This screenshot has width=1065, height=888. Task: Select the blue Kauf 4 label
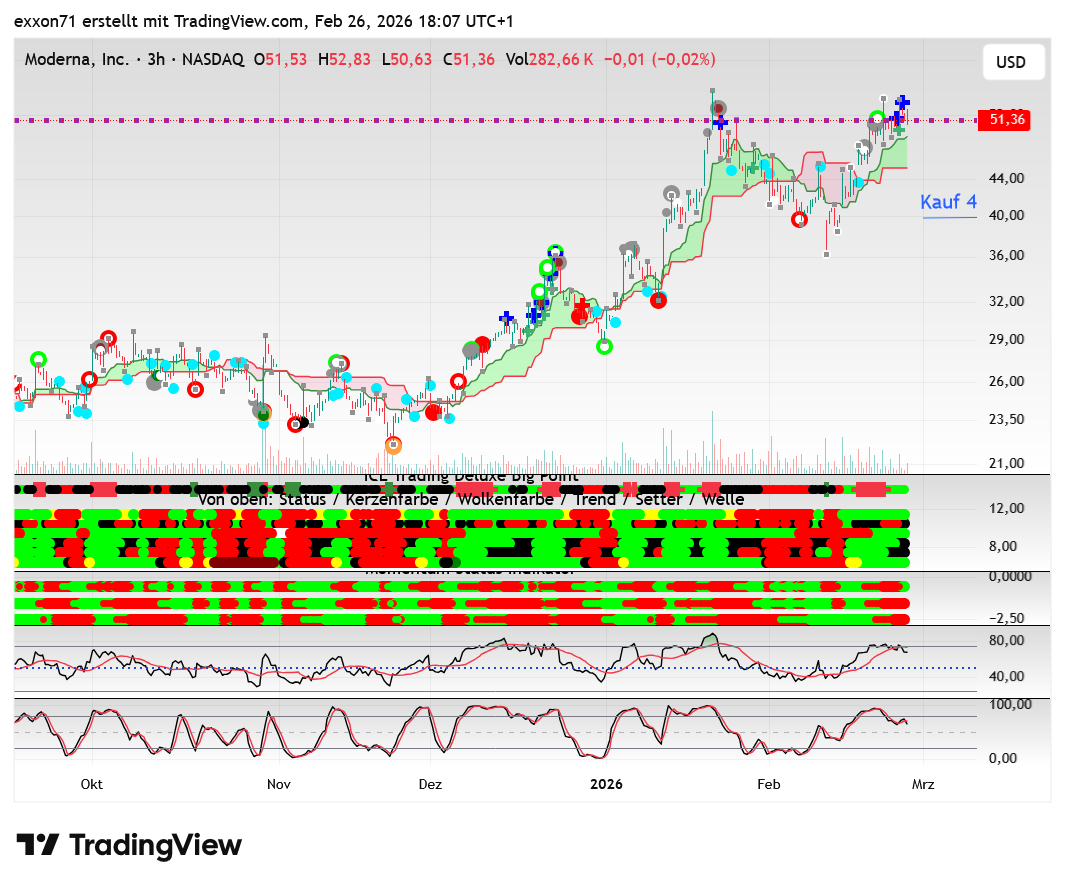[948, 201]
